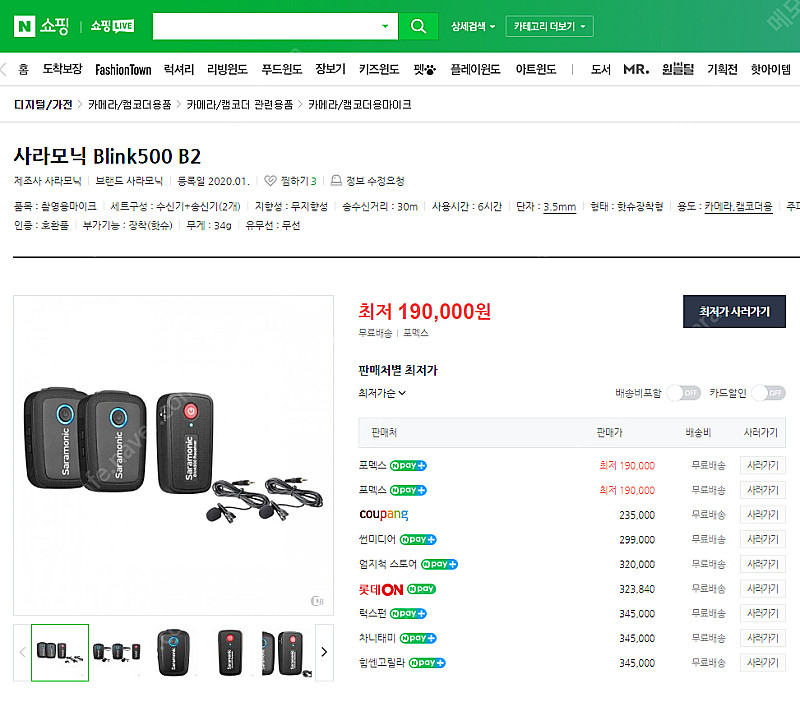The width and height of the screenshot is (800, 702).
Task: Click the pet paw category icon
Action: tap(424, 69)
